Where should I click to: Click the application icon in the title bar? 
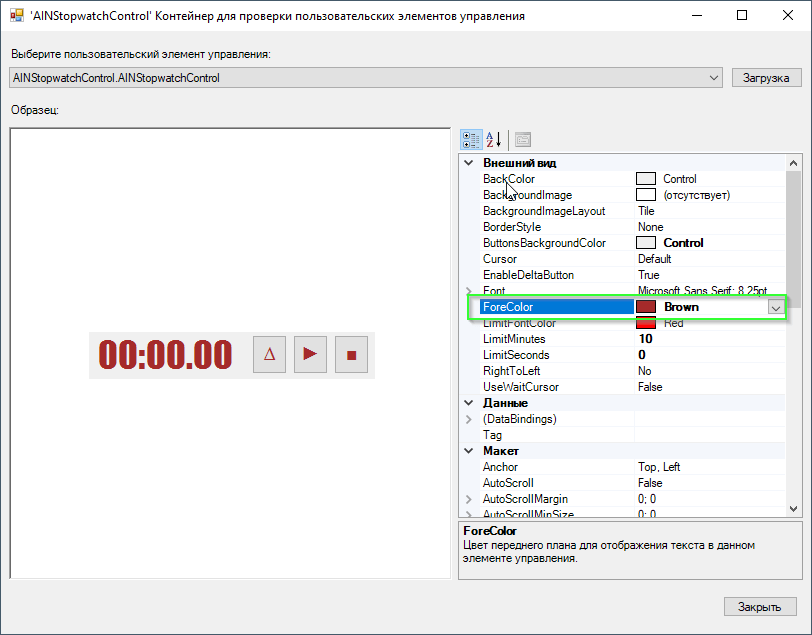pos(15,14)
